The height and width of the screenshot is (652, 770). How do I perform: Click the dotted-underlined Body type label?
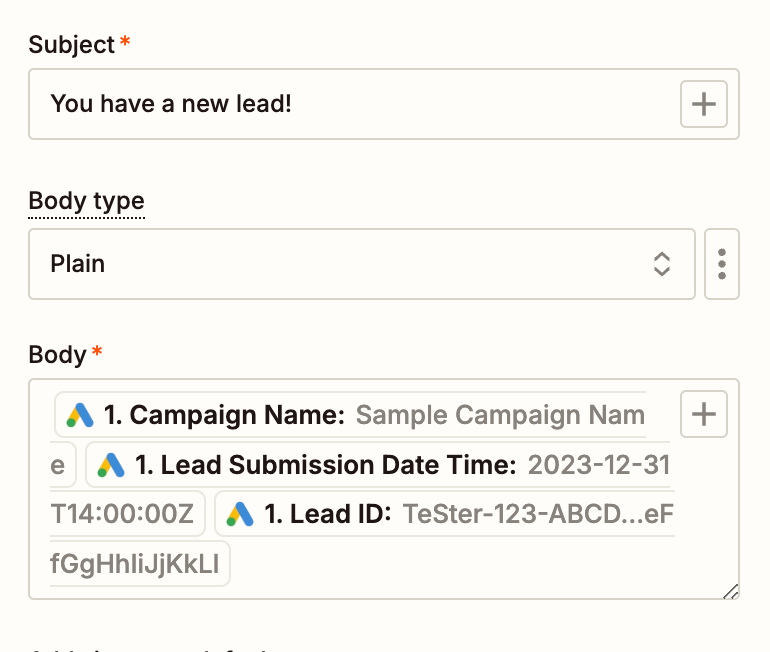[86, 201]
